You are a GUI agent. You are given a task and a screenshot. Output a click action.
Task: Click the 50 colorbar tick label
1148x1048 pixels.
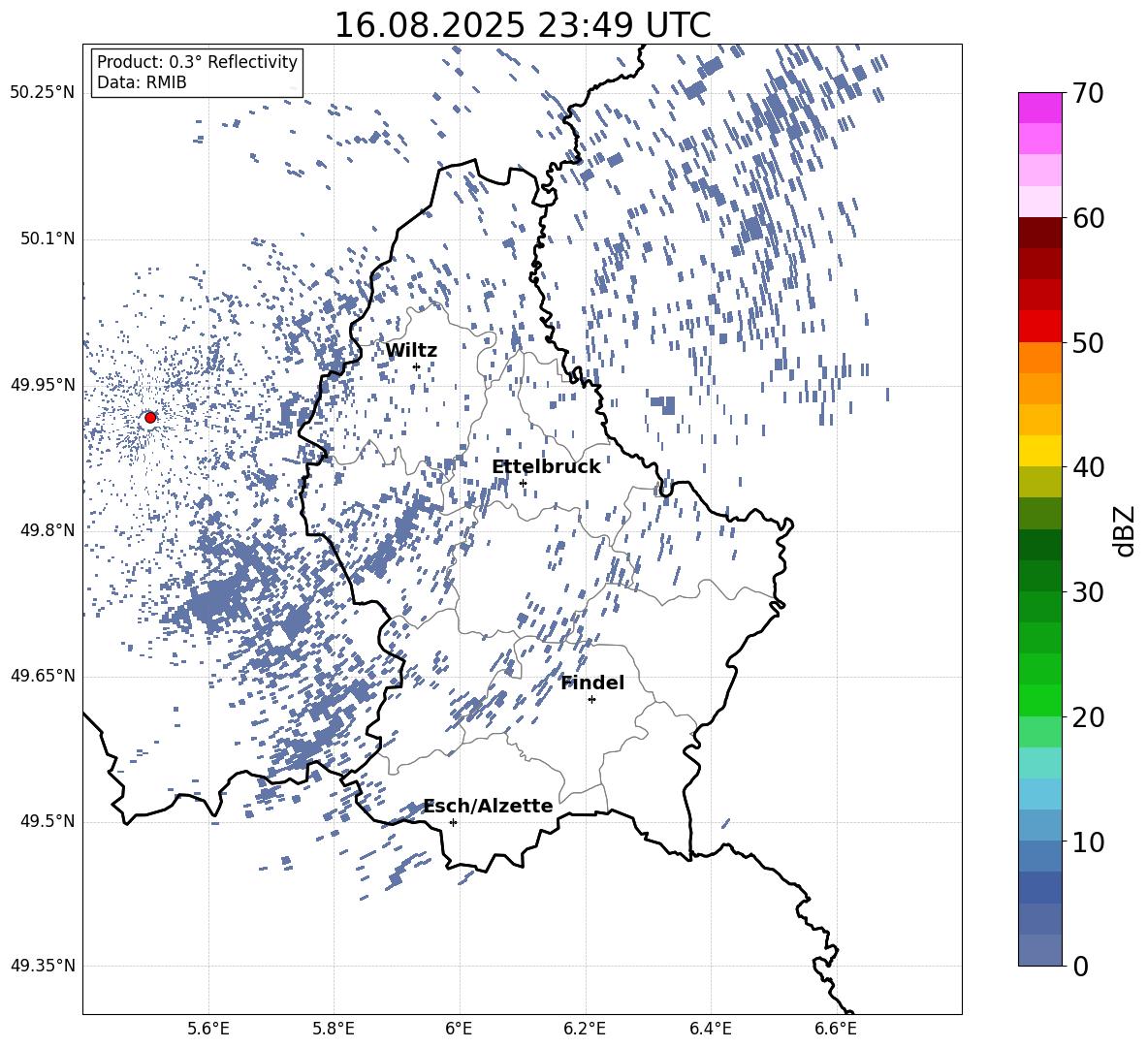pos(1088,342)
